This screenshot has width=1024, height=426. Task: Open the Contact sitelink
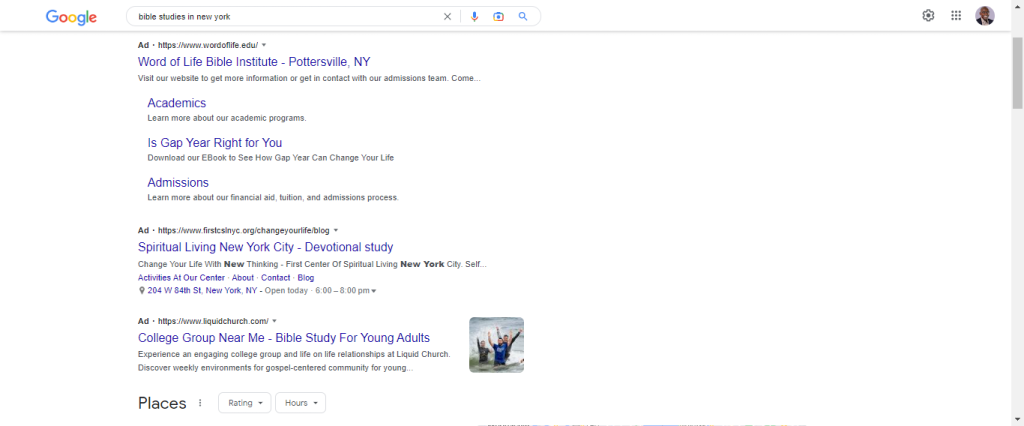276,278
